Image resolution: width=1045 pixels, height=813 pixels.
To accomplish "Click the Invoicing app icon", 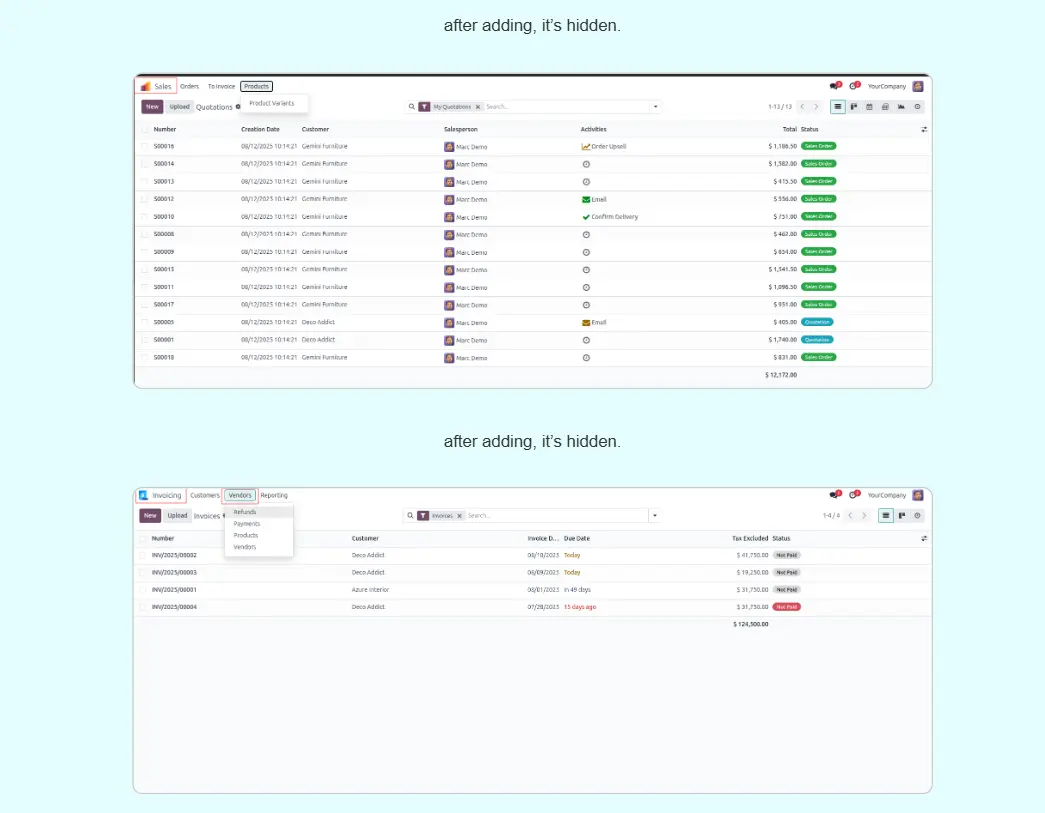I will [144, 496].
